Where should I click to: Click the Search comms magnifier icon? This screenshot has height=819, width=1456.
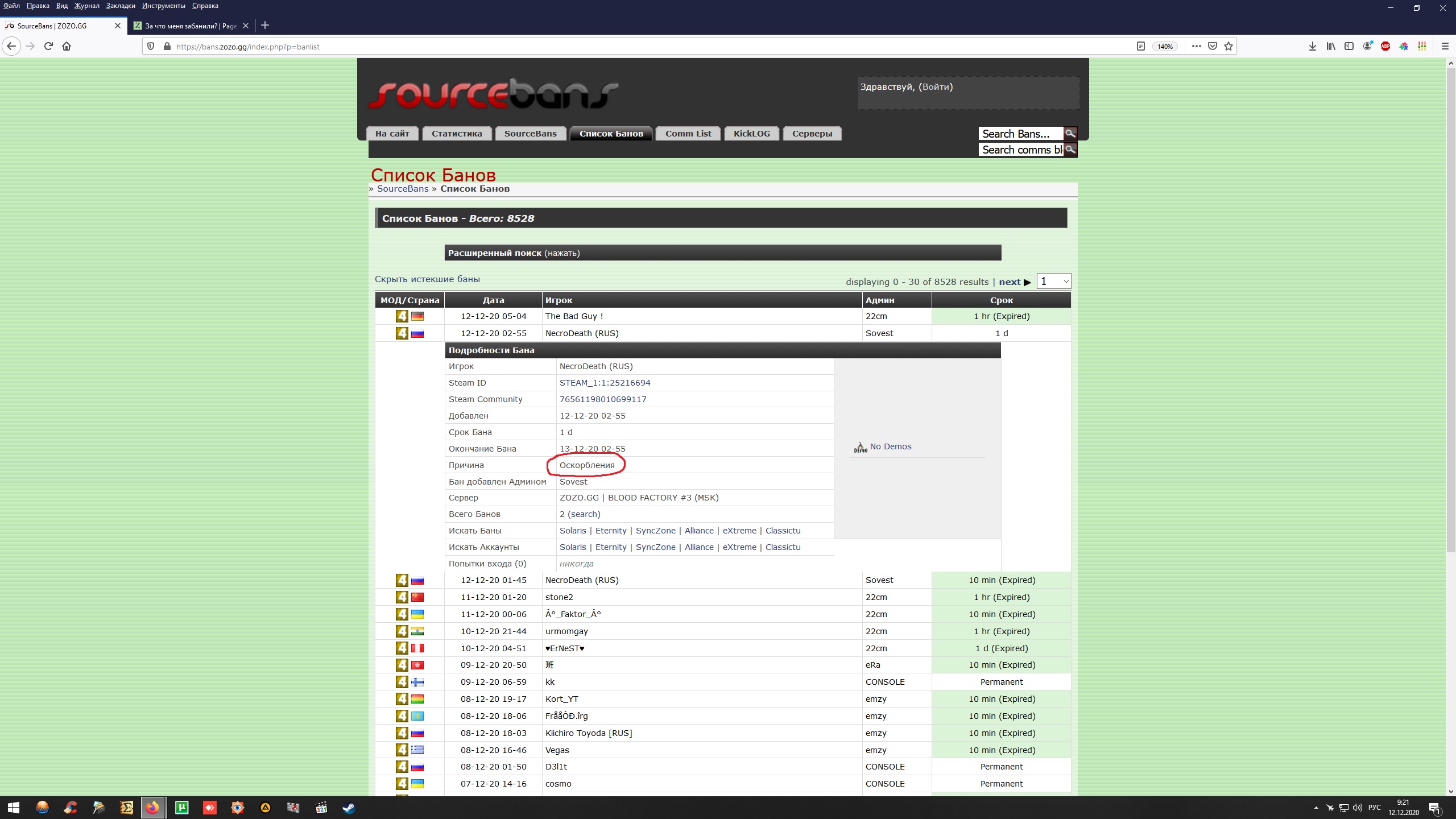[1070, 150]
